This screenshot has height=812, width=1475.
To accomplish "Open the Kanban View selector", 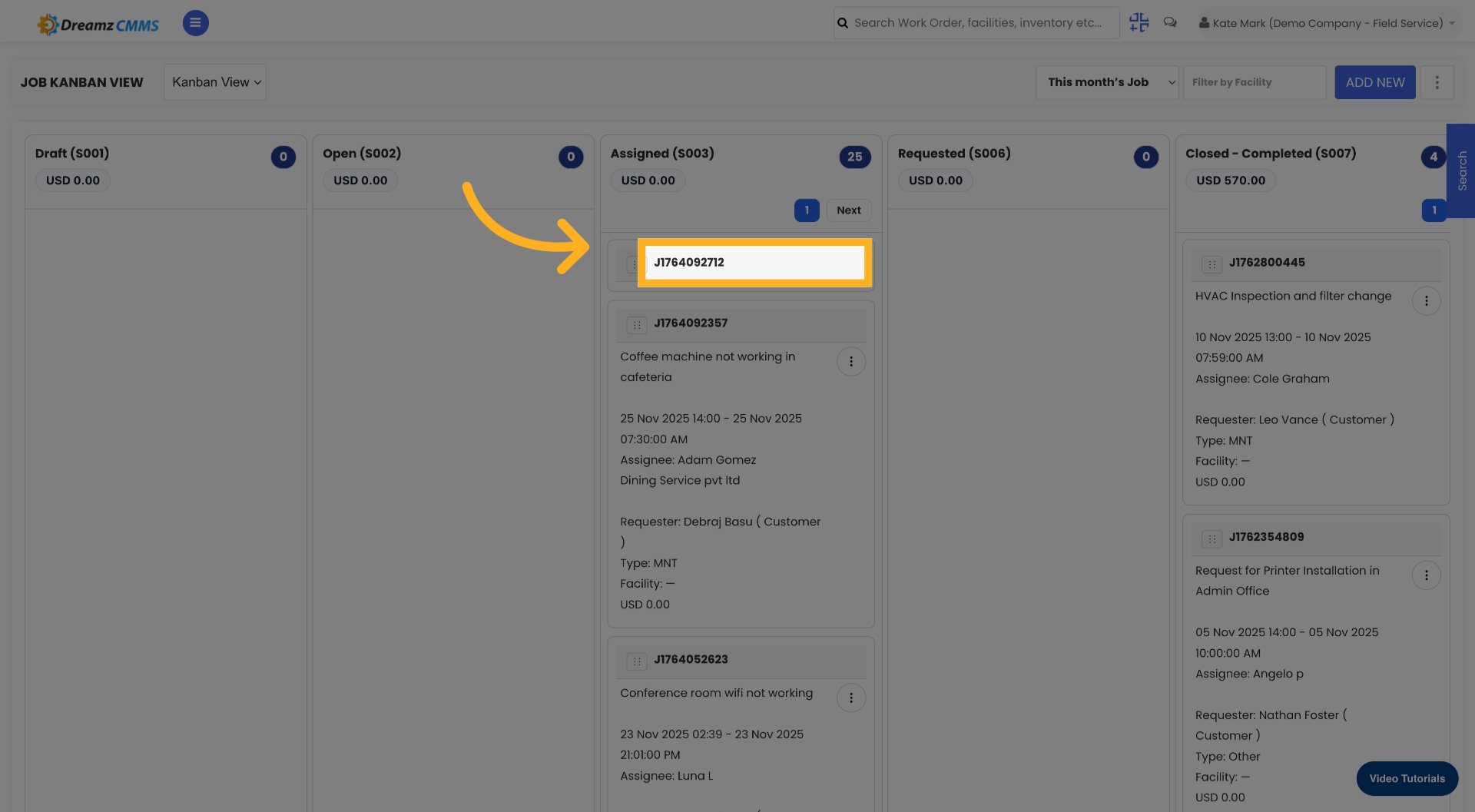I will coord(214,82).
